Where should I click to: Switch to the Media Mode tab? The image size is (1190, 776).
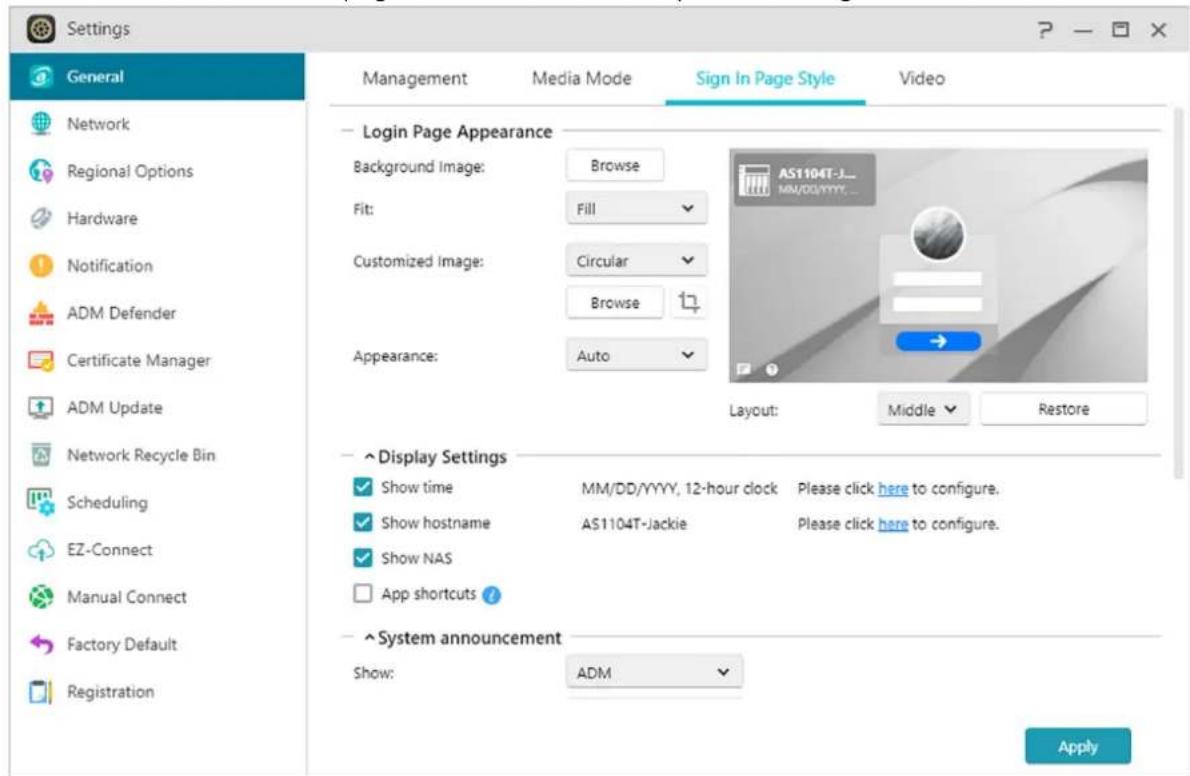582,79
